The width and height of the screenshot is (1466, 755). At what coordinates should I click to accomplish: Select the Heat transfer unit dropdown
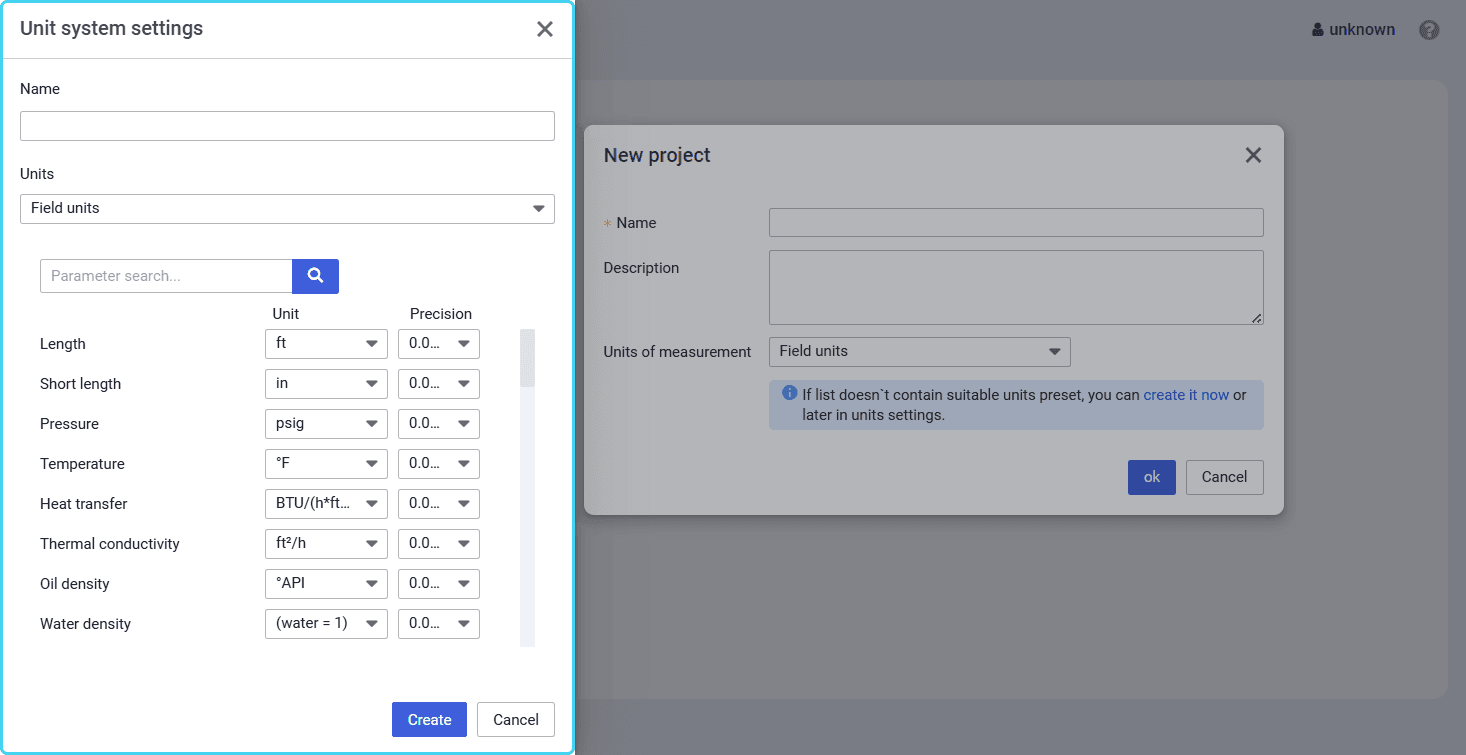point(326,504)
